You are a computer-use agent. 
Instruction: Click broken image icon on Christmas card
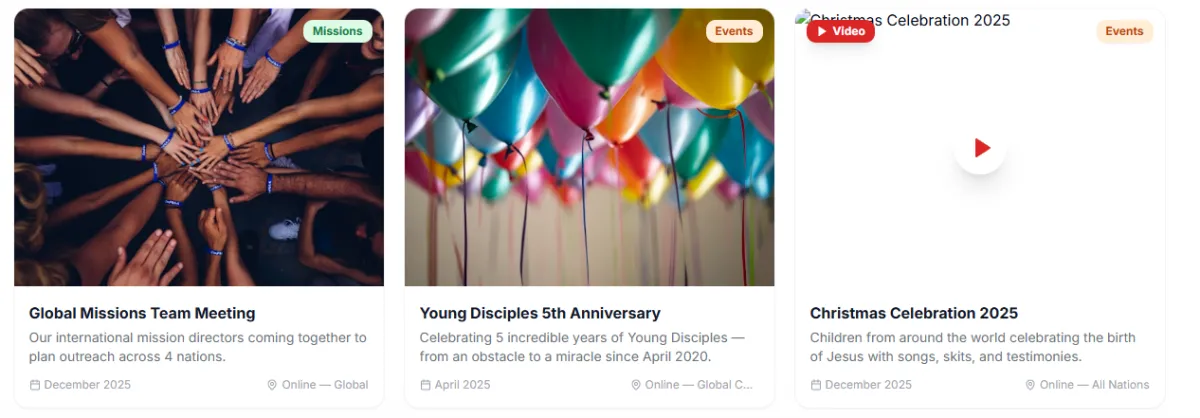tap(803, 18)
